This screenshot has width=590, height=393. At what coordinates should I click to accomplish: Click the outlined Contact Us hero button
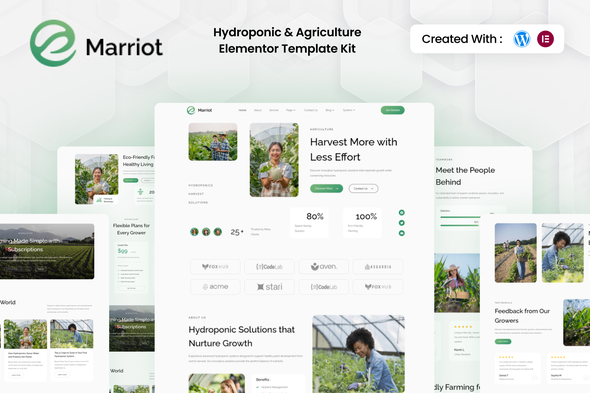click(363, 188)
